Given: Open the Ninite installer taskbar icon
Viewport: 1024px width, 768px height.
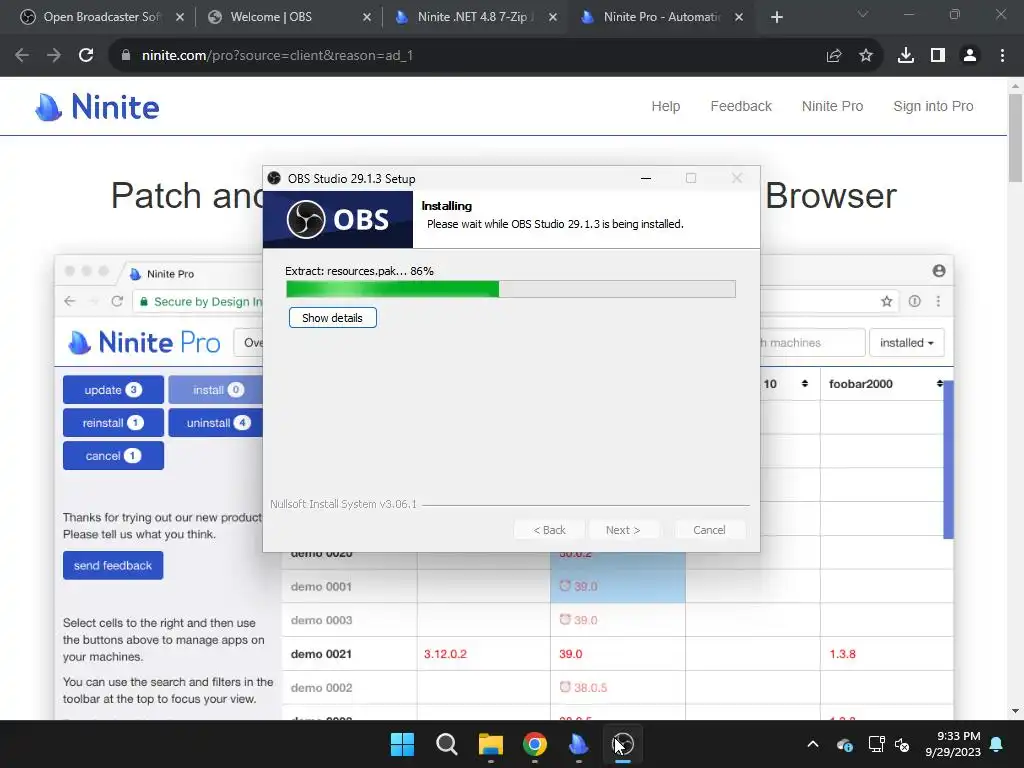Looking at the screenshot, I should (x=579, y=744).
